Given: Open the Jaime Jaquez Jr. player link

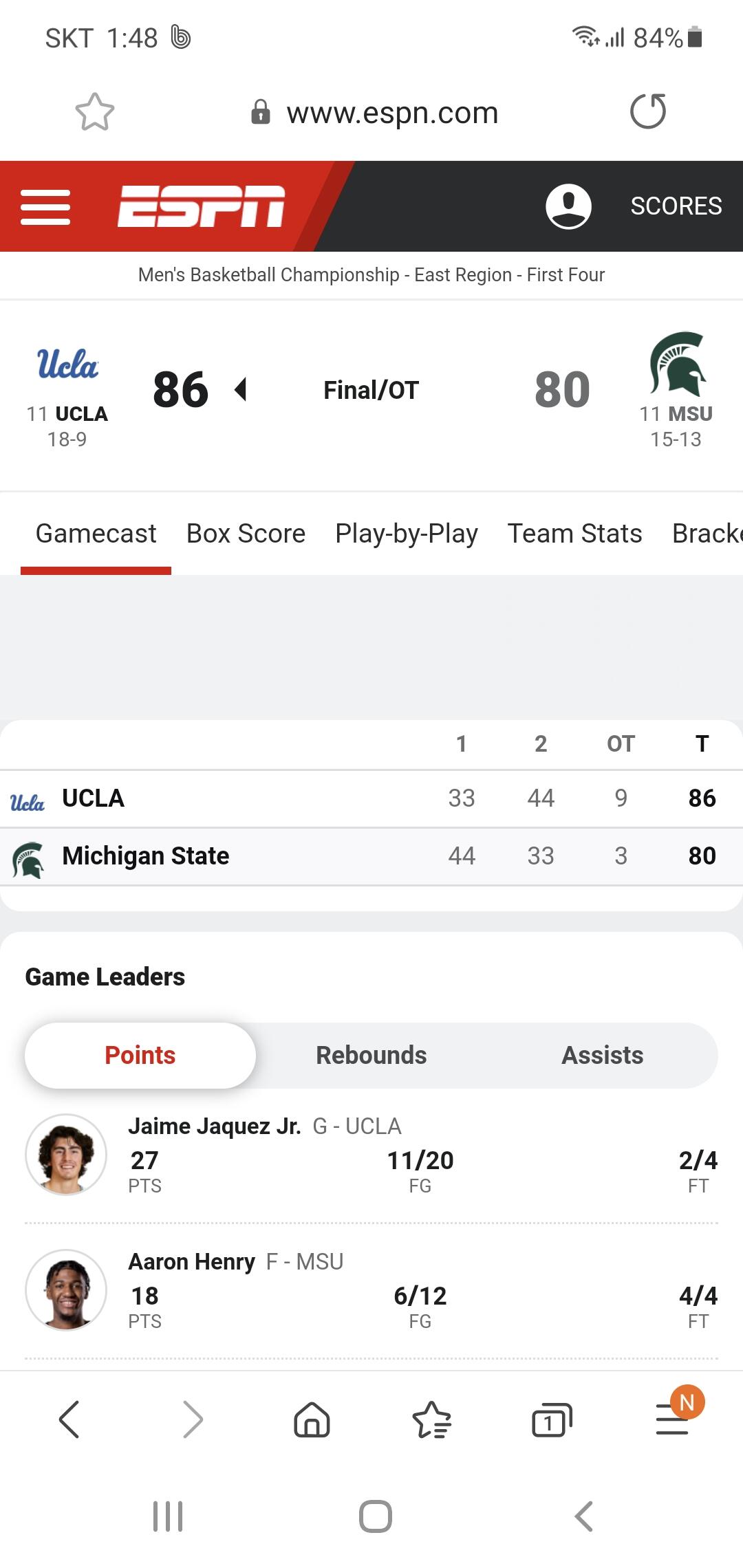Looking at the screenshot, I should click(215, 1126).
